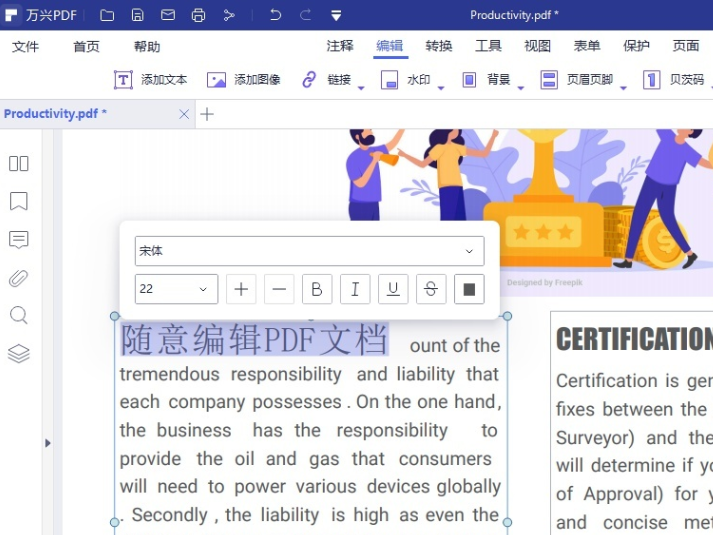Undo the last action
The height and width of the screenshot is (535, 713).
point(275,15)
